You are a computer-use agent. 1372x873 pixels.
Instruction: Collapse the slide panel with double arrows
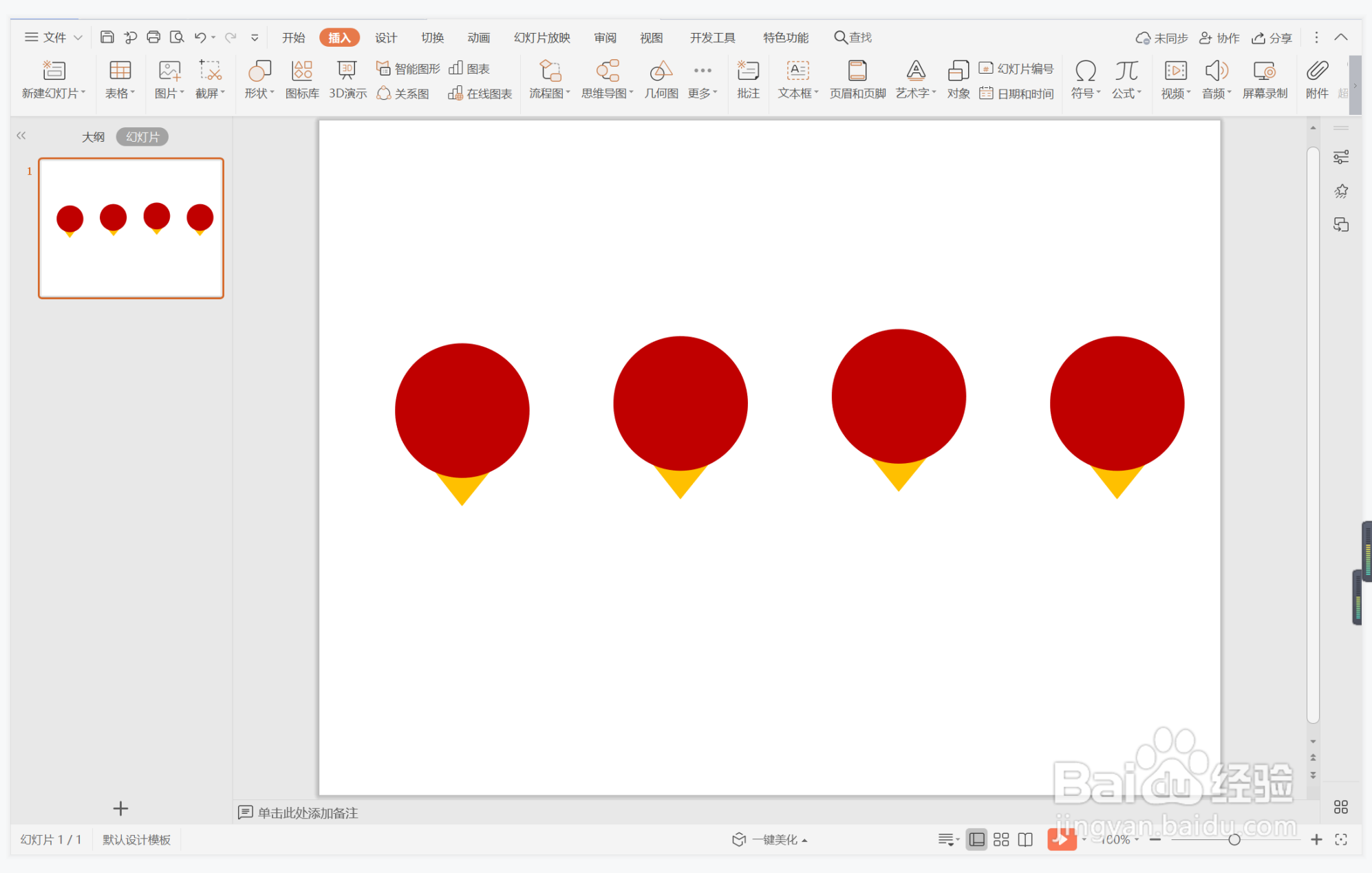tap(21, 136)
